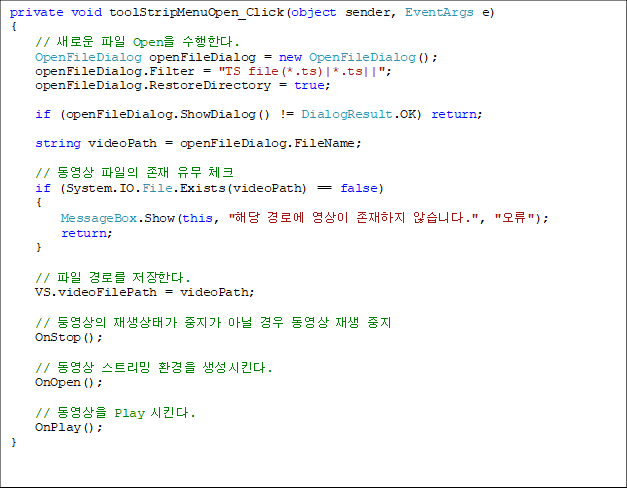The image size is (627, 490).
Task: Click the comment '// 동영상을 Play 시킨다.'
Action: coord(115,412)
